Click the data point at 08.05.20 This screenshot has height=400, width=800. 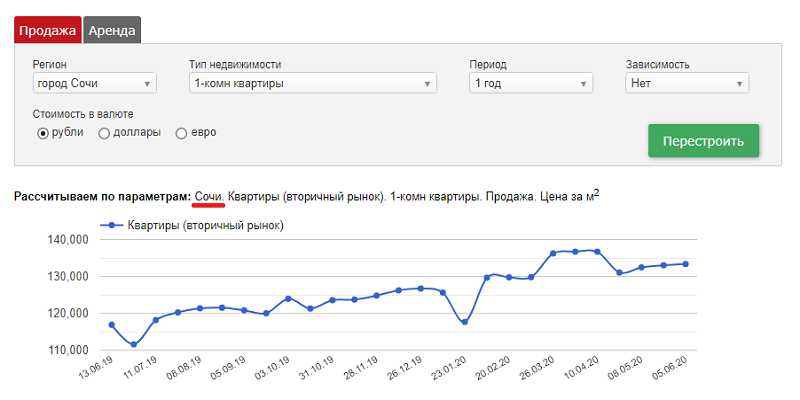tap(641, 267)
